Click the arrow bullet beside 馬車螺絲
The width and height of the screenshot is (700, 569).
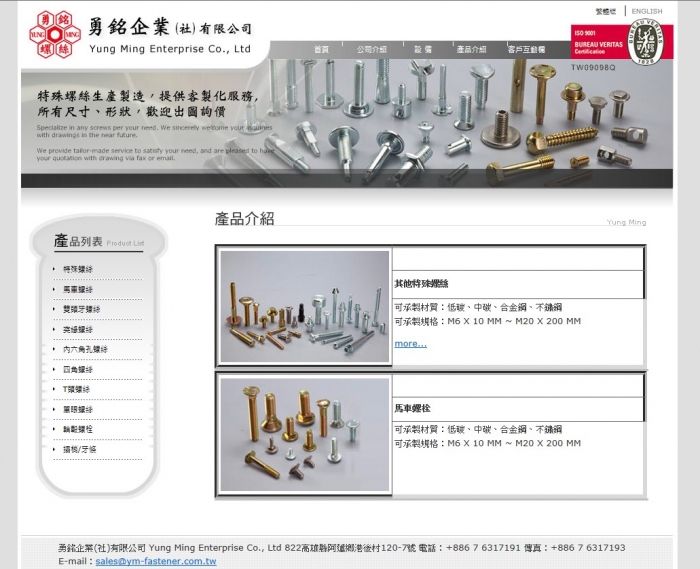pyautogui.click(x=54, y=289)
